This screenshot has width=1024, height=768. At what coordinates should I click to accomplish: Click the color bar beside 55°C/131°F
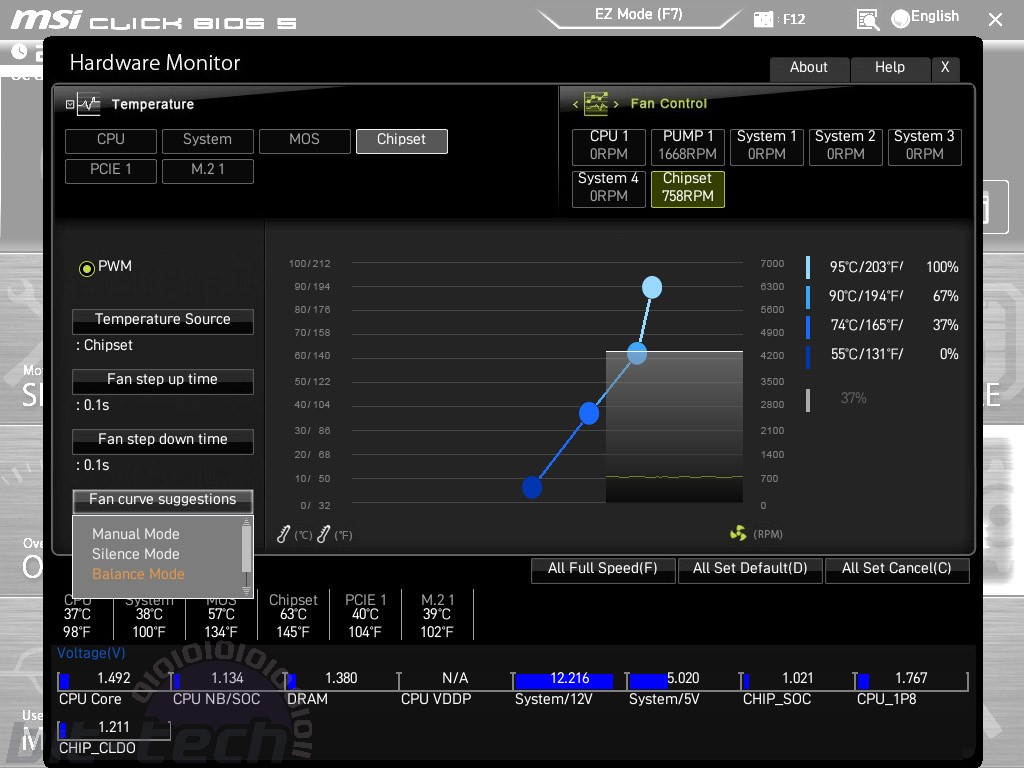pyautogui.click(x=808, y=355)
